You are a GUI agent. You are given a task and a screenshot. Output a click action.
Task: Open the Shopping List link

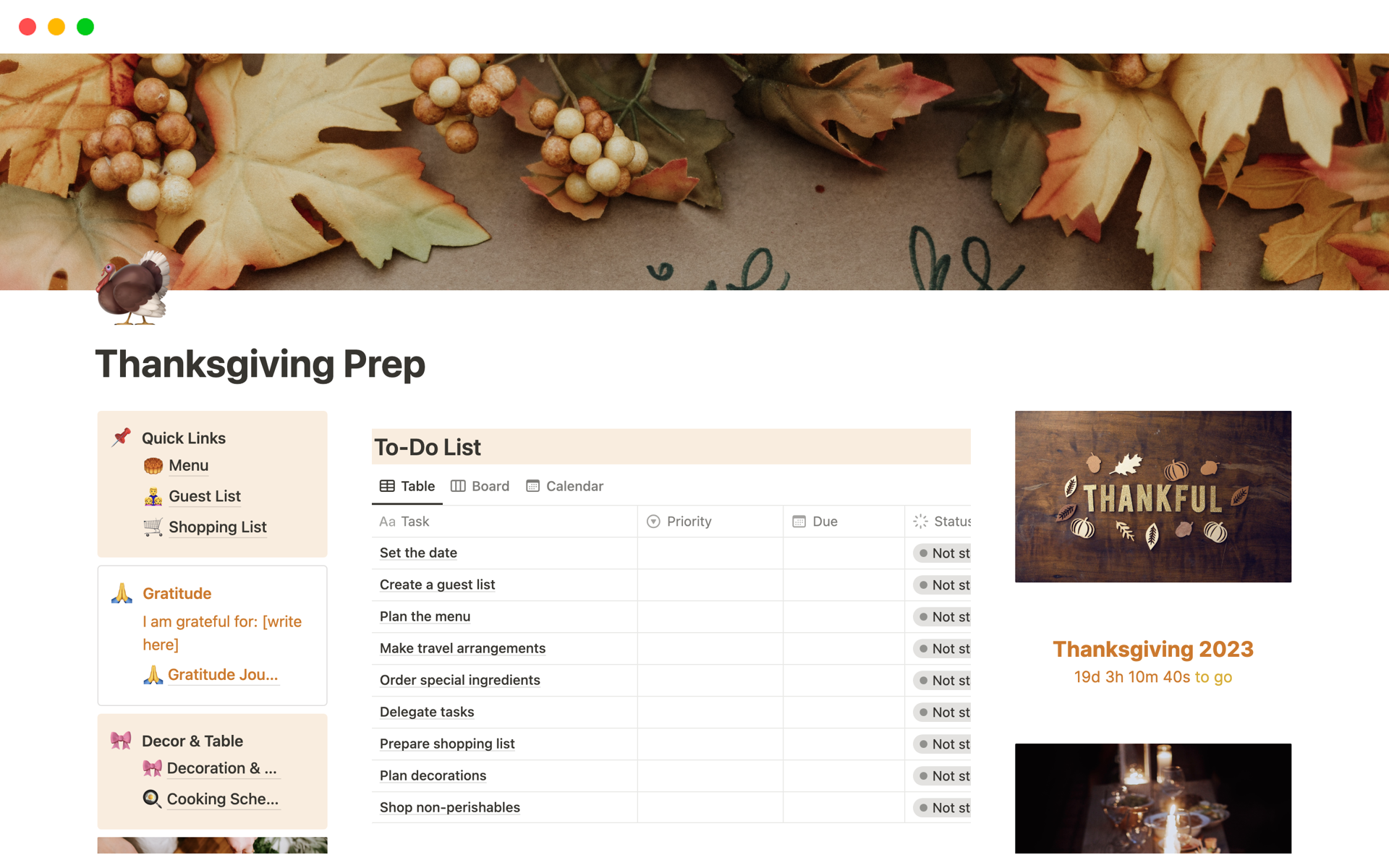[218, 527]
